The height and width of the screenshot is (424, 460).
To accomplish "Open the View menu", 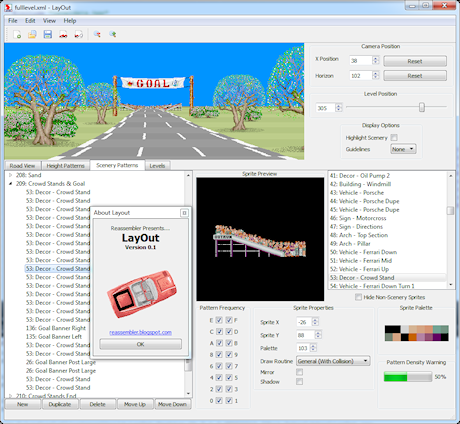I will [49, 21].
